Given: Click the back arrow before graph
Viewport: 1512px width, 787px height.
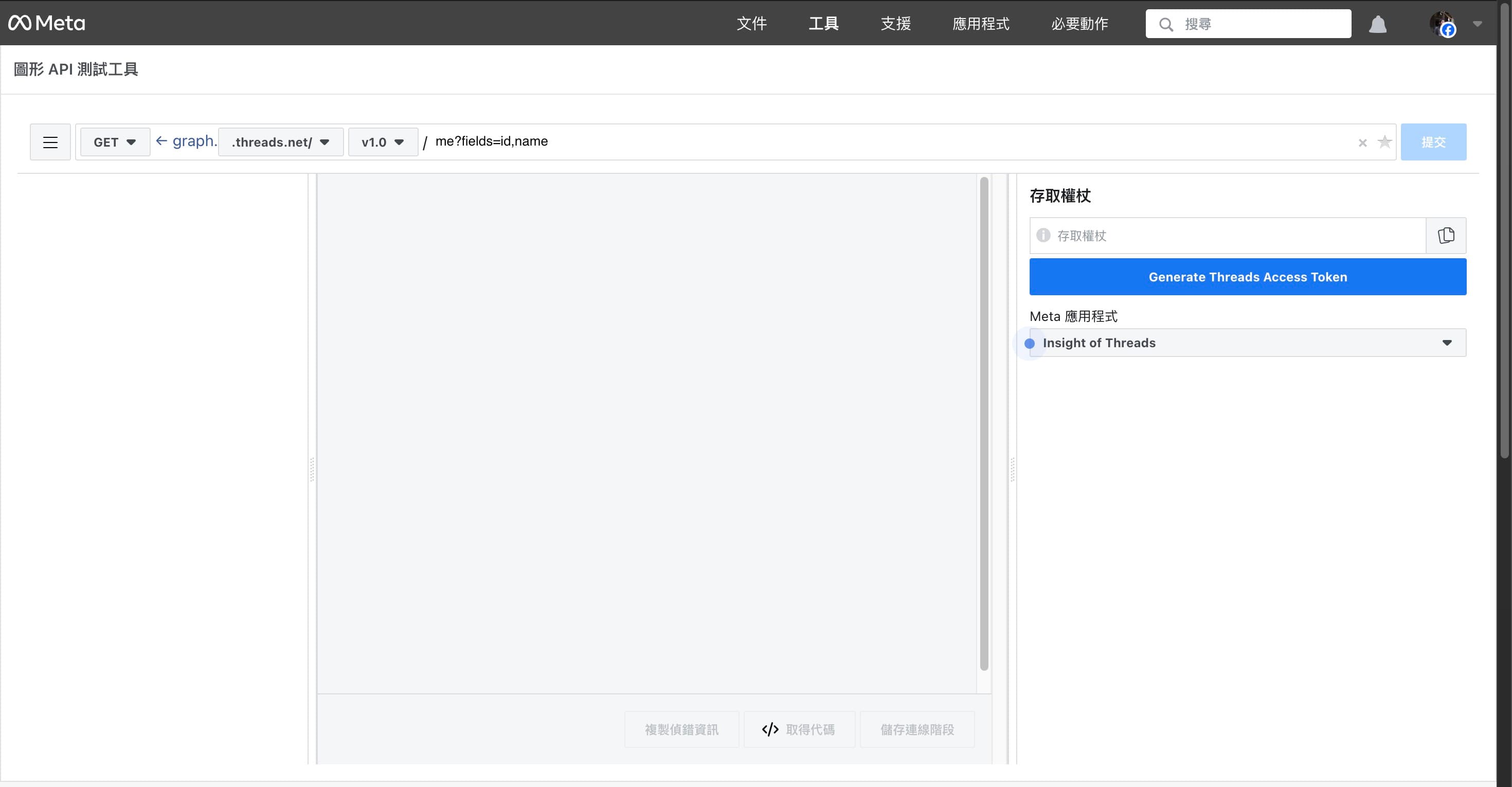Looking at the screenshot, I should [162, 141].
